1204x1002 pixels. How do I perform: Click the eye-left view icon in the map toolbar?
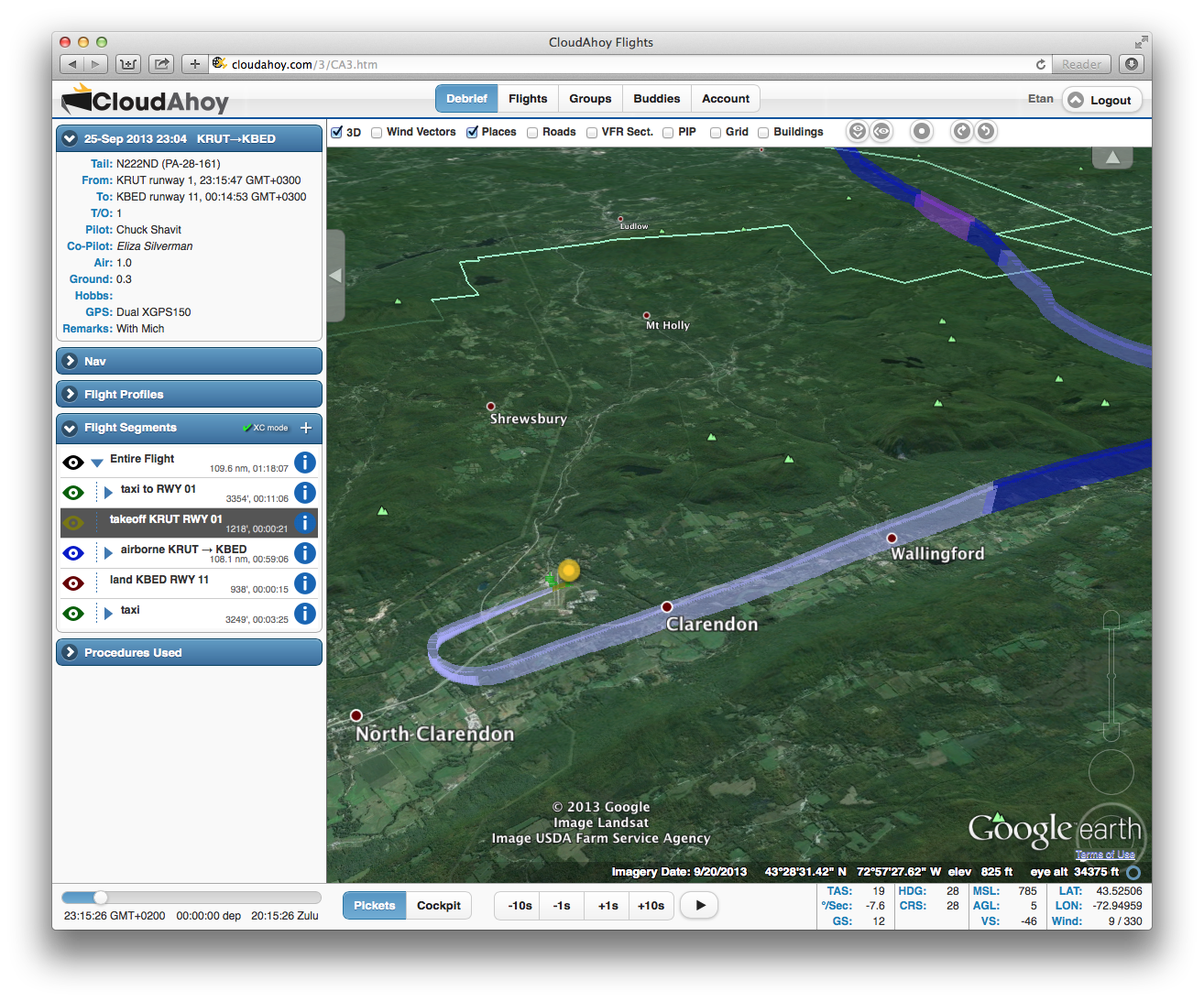tap(881, 132)
